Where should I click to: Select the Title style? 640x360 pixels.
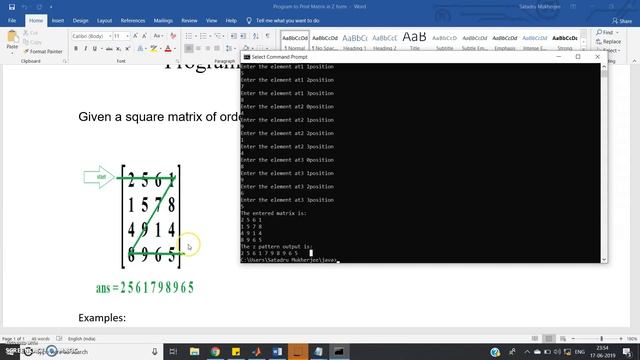(x=414, y=40)
